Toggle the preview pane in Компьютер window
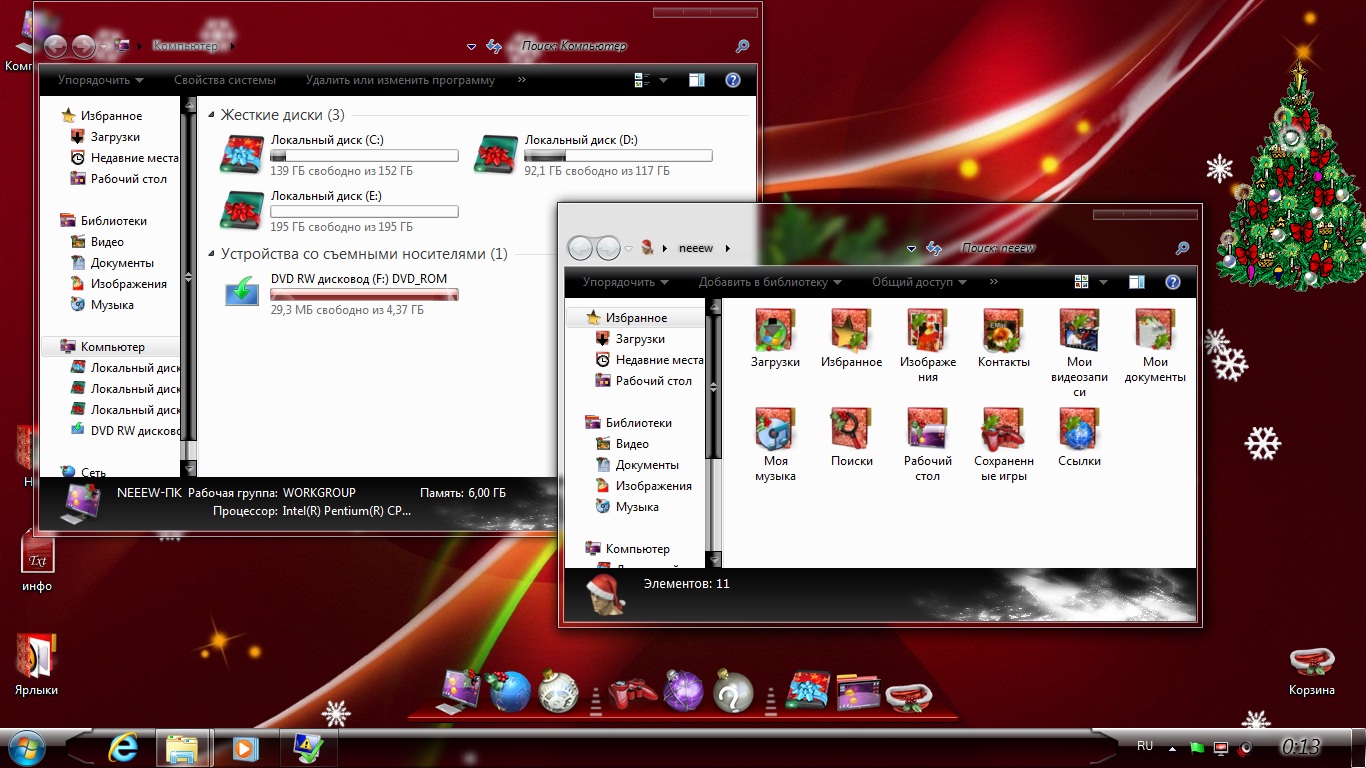 coord(697,80)
